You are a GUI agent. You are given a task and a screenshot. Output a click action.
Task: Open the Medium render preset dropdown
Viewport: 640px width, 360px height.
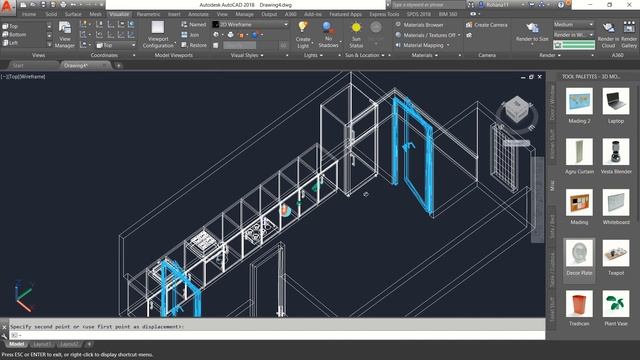573,24
